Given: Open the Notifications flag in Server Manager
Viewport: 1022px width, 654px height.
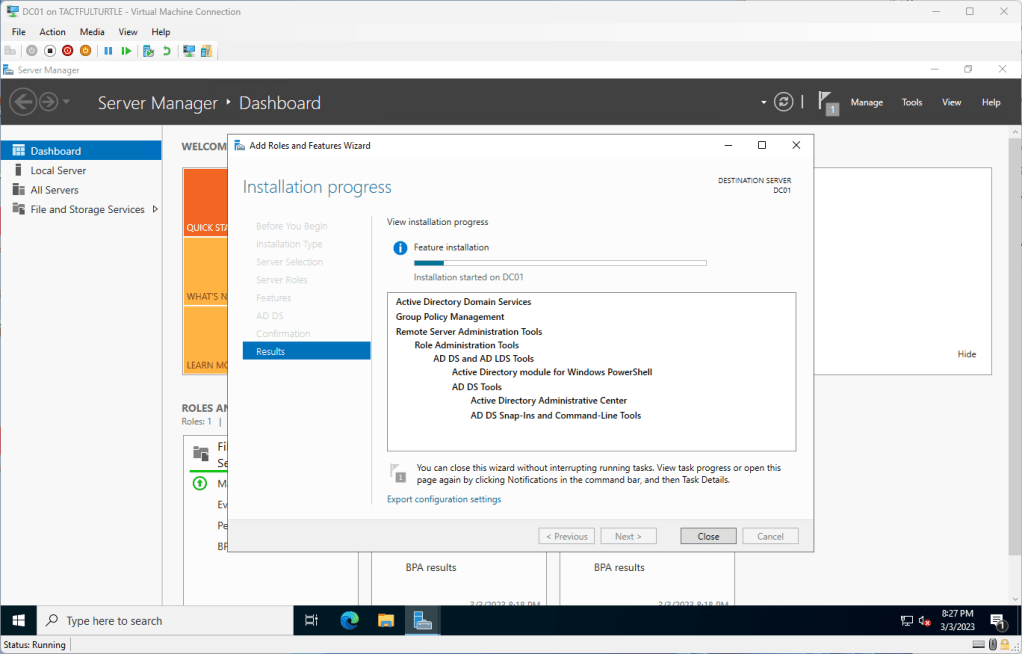Looking at the screenshot, I should point(826,102).
